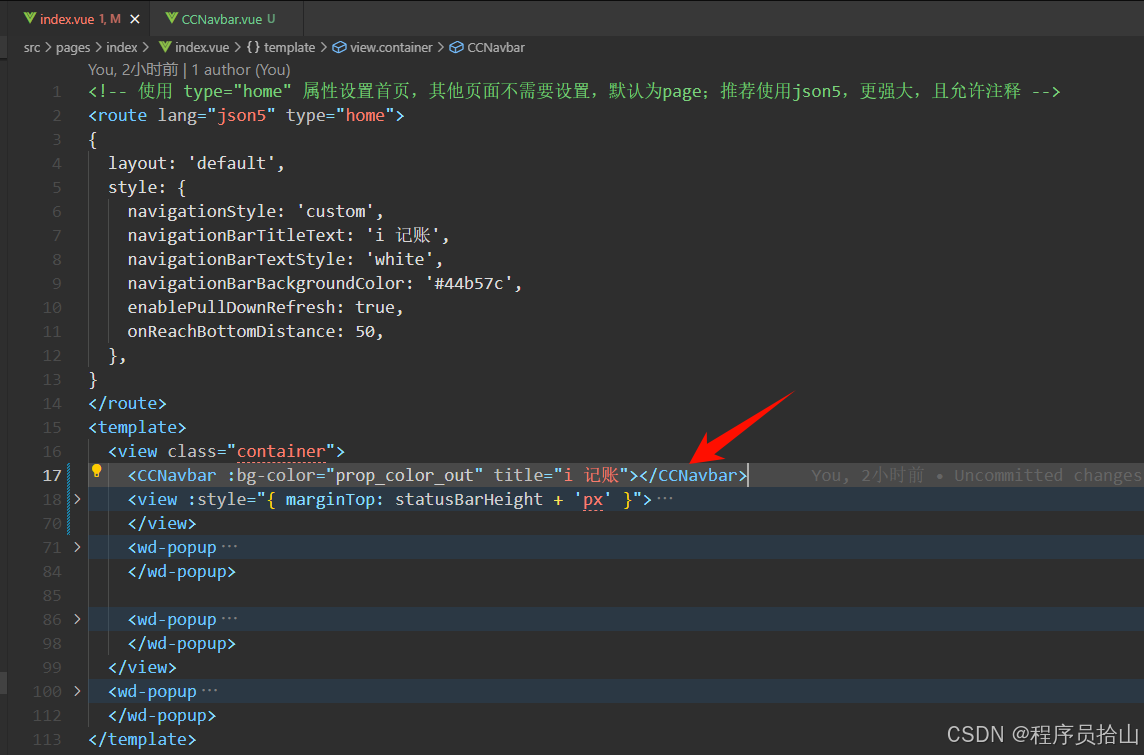Open the index.vue file breadcrumb
1144x755 pixels.
(202, 47)
